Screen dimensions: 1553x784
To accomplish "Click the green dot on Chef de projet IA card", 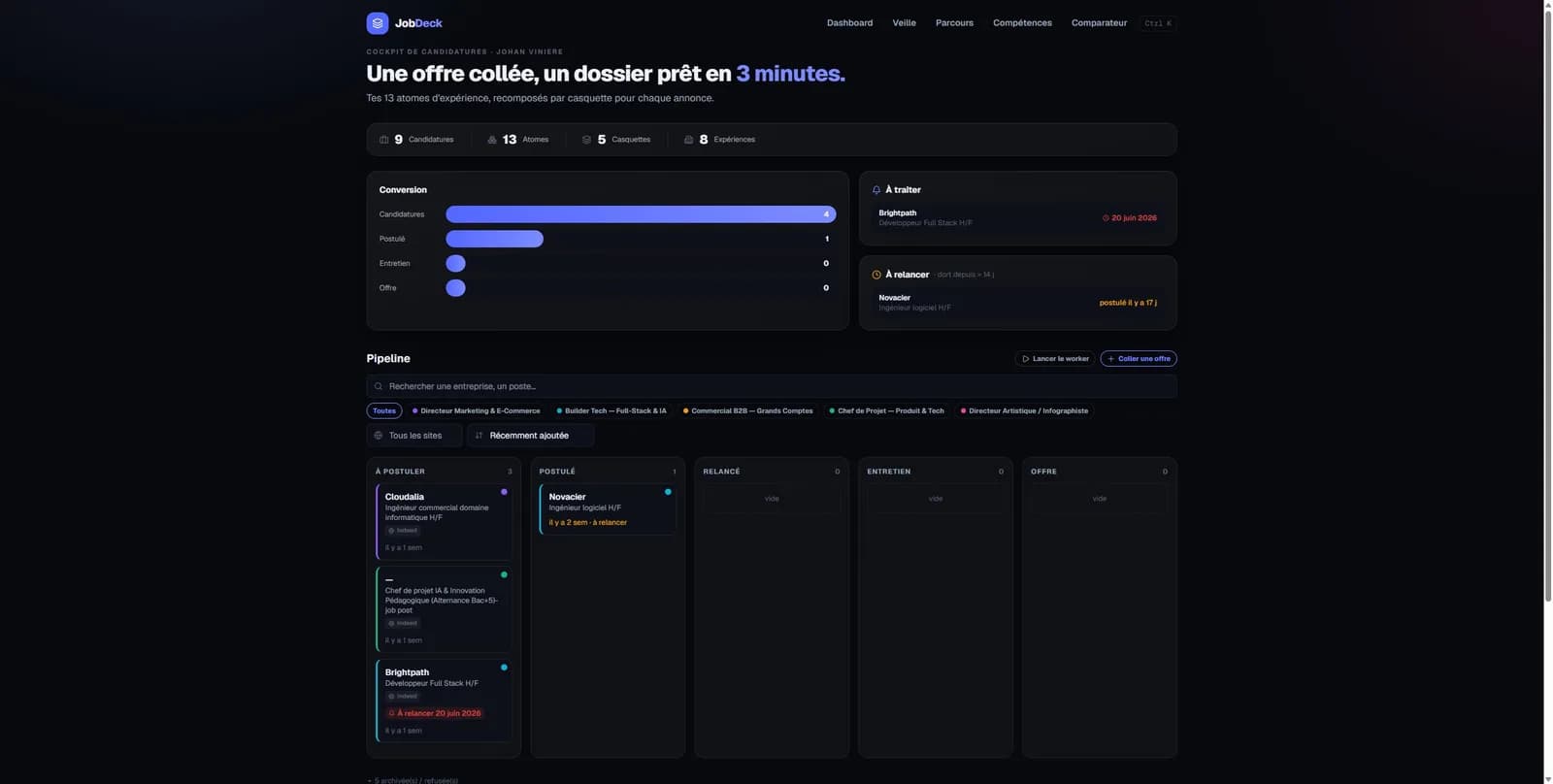I will 504,574.
